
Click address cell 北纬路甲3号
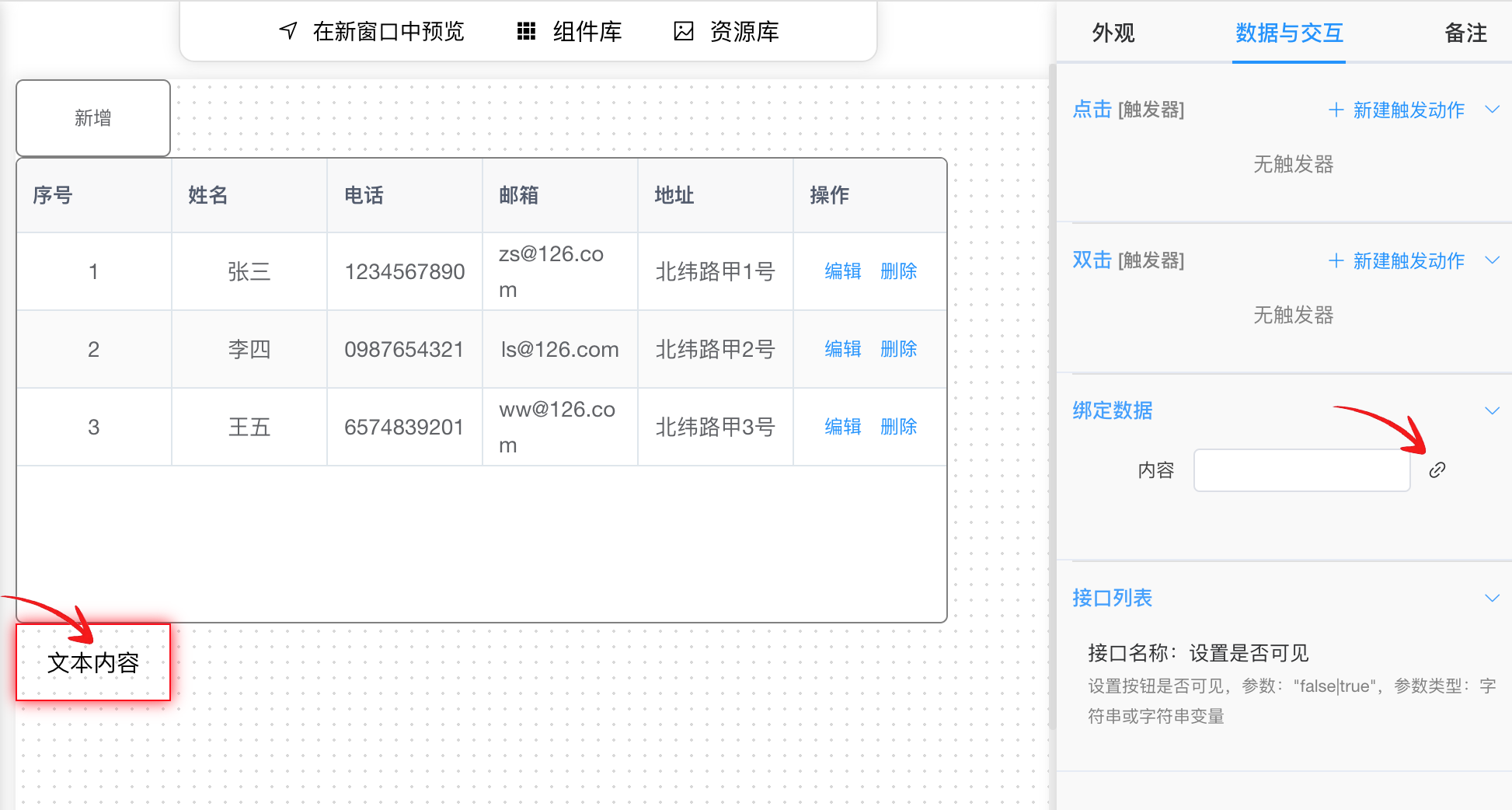tap(716, 427)
